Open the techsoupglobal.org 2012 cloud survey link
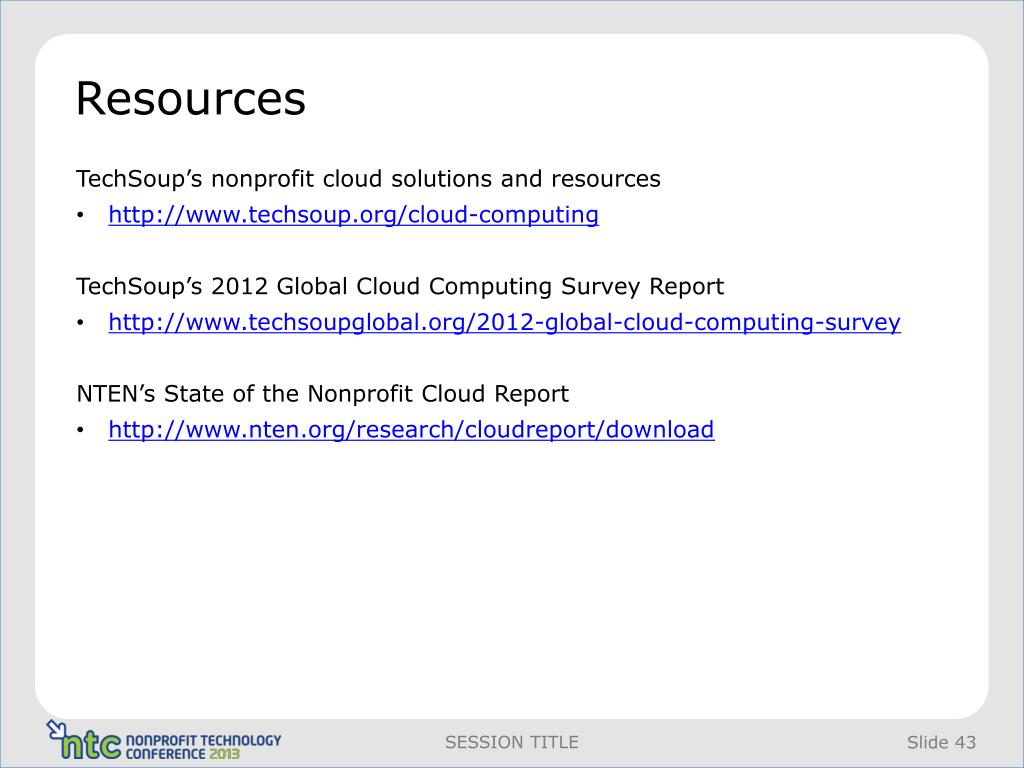Viewport: 1024px width, 768px height. (504, 323)
